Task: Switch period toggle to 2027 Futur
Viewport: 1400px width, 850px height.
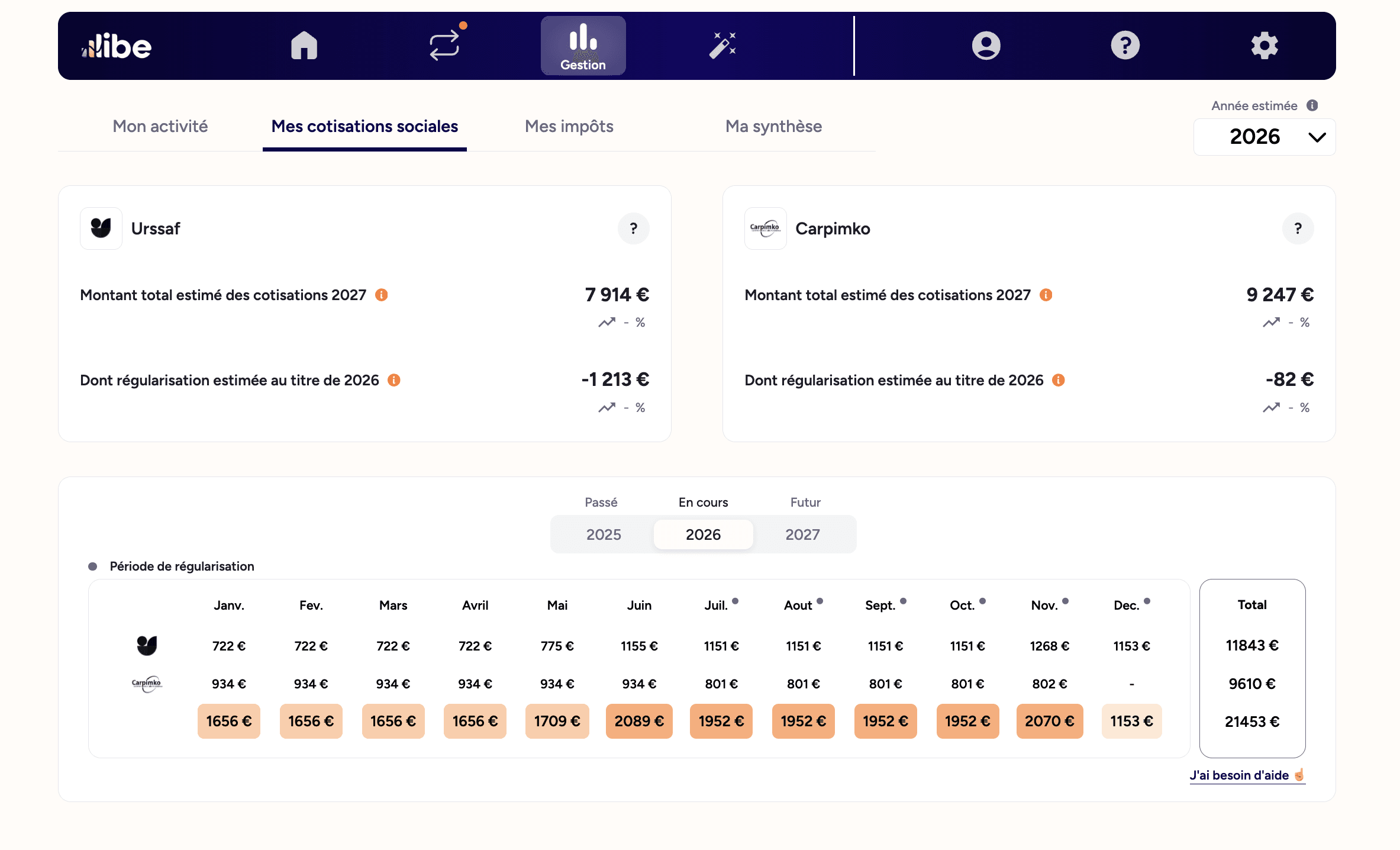Action: [802, 535]
